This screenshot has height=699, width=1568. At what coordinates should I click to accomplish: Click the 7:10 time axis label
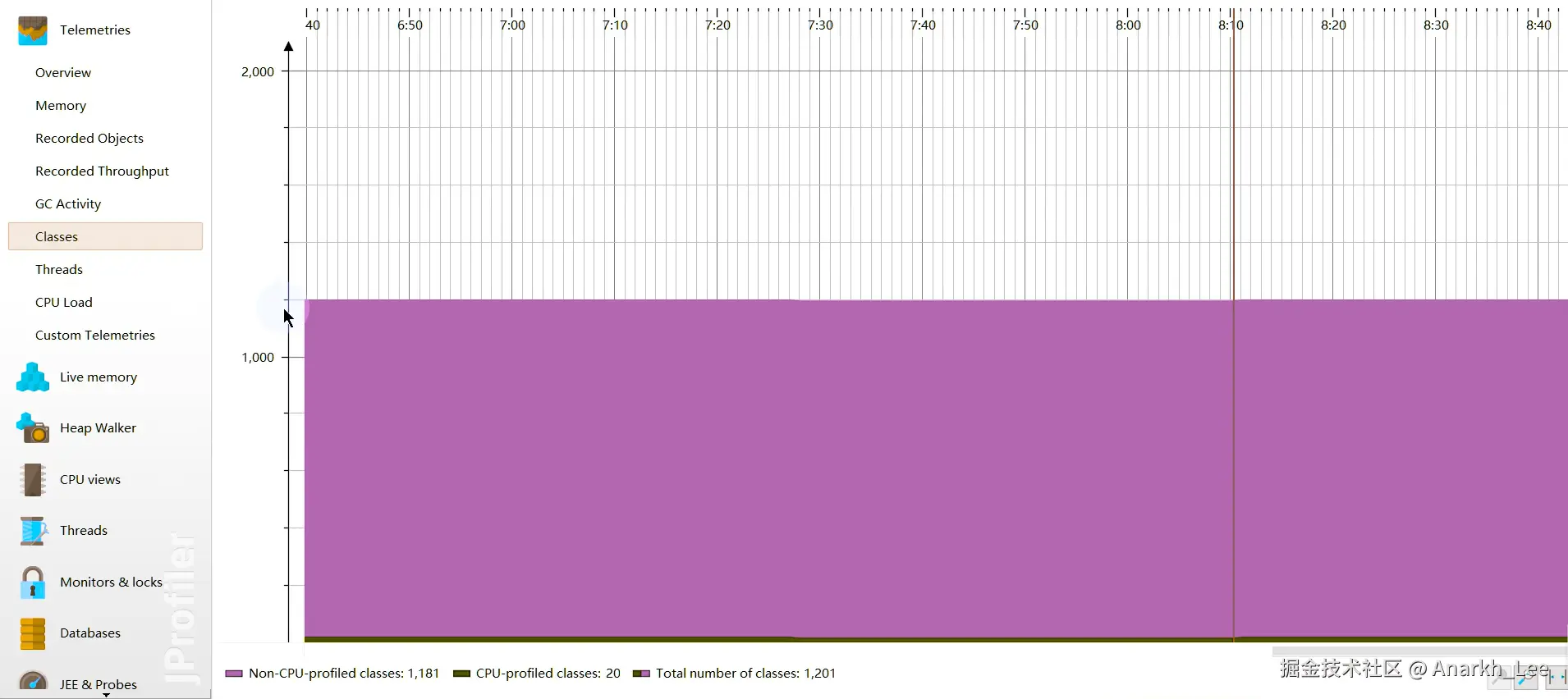(x=615, y=25)
